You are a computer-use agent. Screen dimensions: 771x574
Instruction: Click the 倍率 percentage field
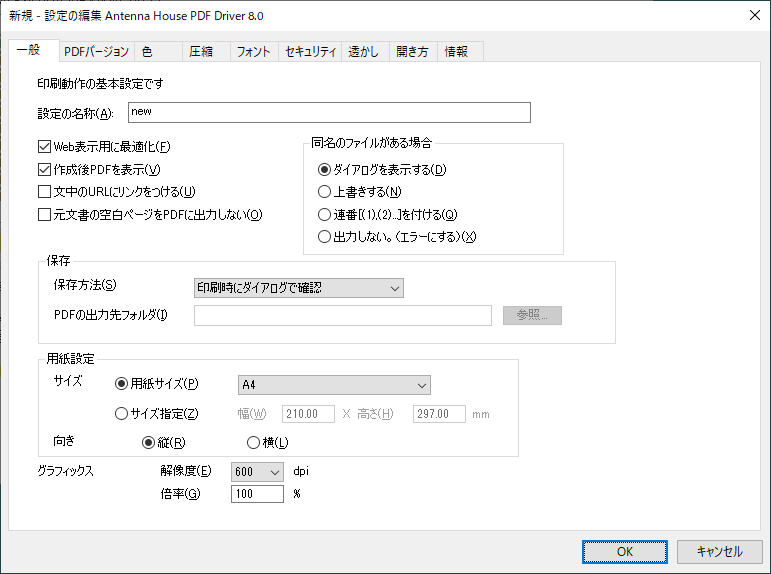pos(257,494)
